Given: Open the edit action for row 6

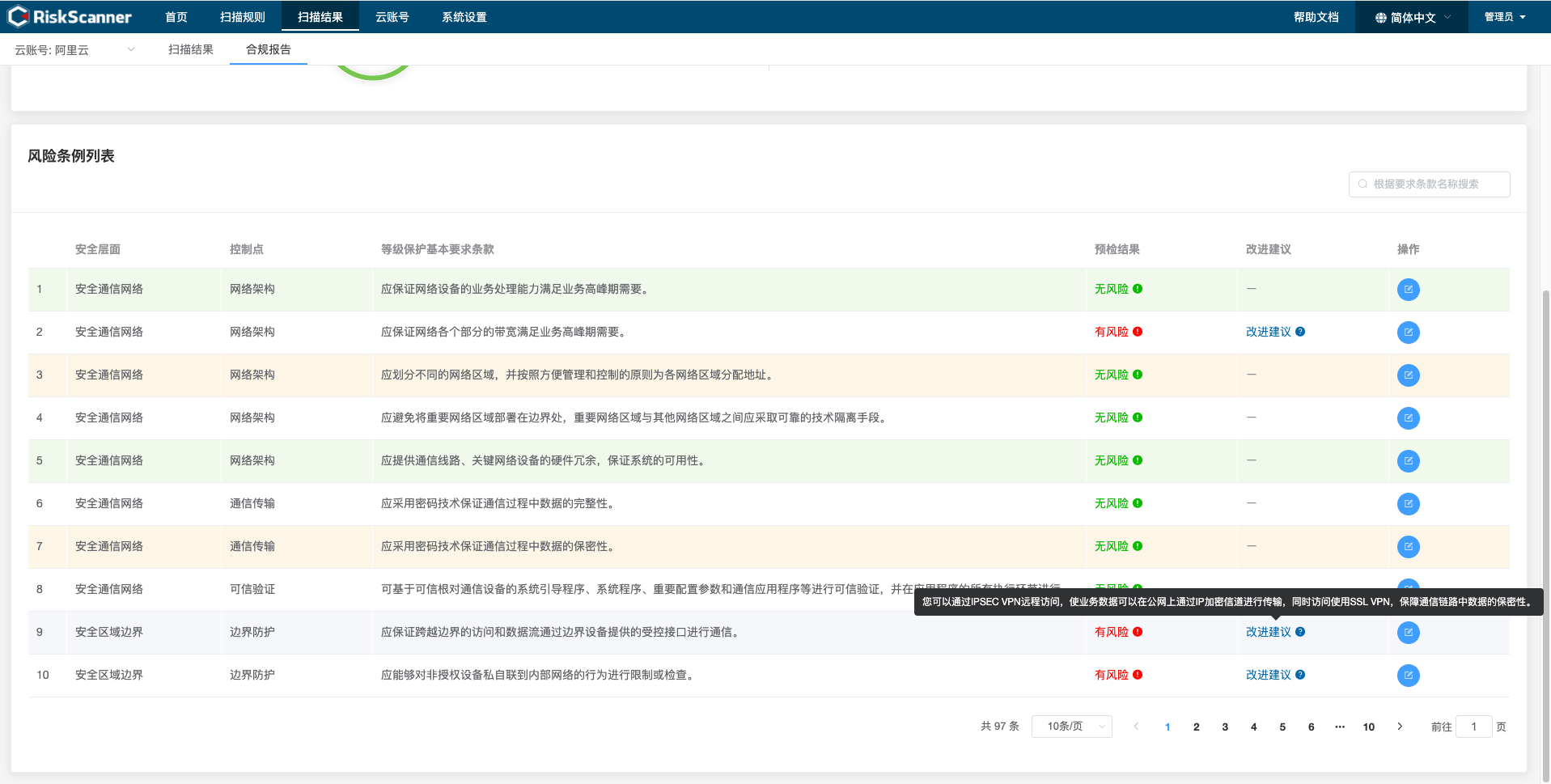Looking at the screenshot, I should pos(1408,504).
